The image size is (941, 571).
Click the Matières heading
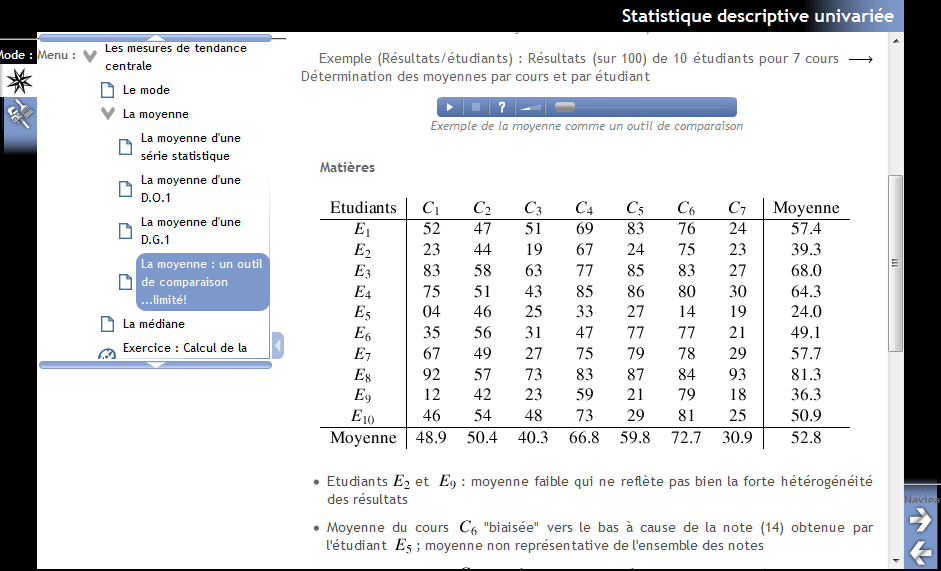point(347,168)
